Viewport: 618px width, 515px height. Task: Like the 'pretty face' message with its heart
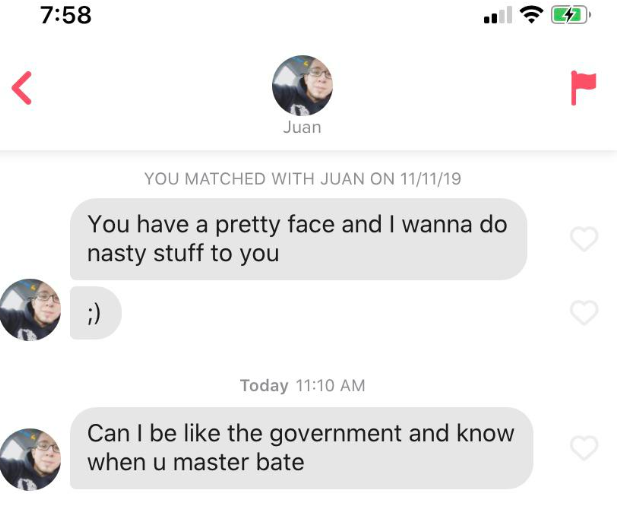pos(584,239)
